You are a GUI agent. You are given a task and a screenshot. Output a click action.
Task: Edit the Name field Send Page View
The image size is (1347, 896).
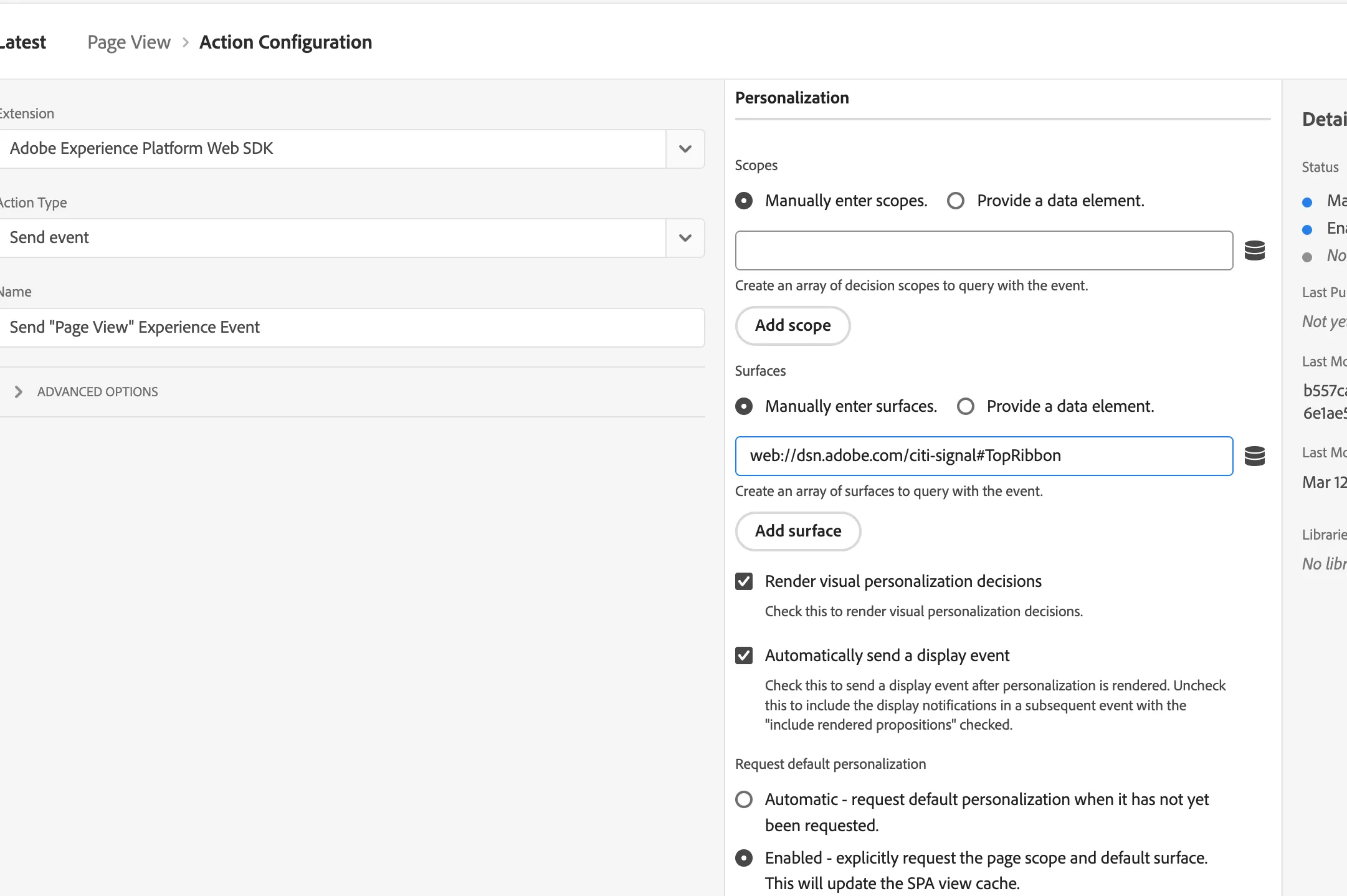(x=352, y=328)
